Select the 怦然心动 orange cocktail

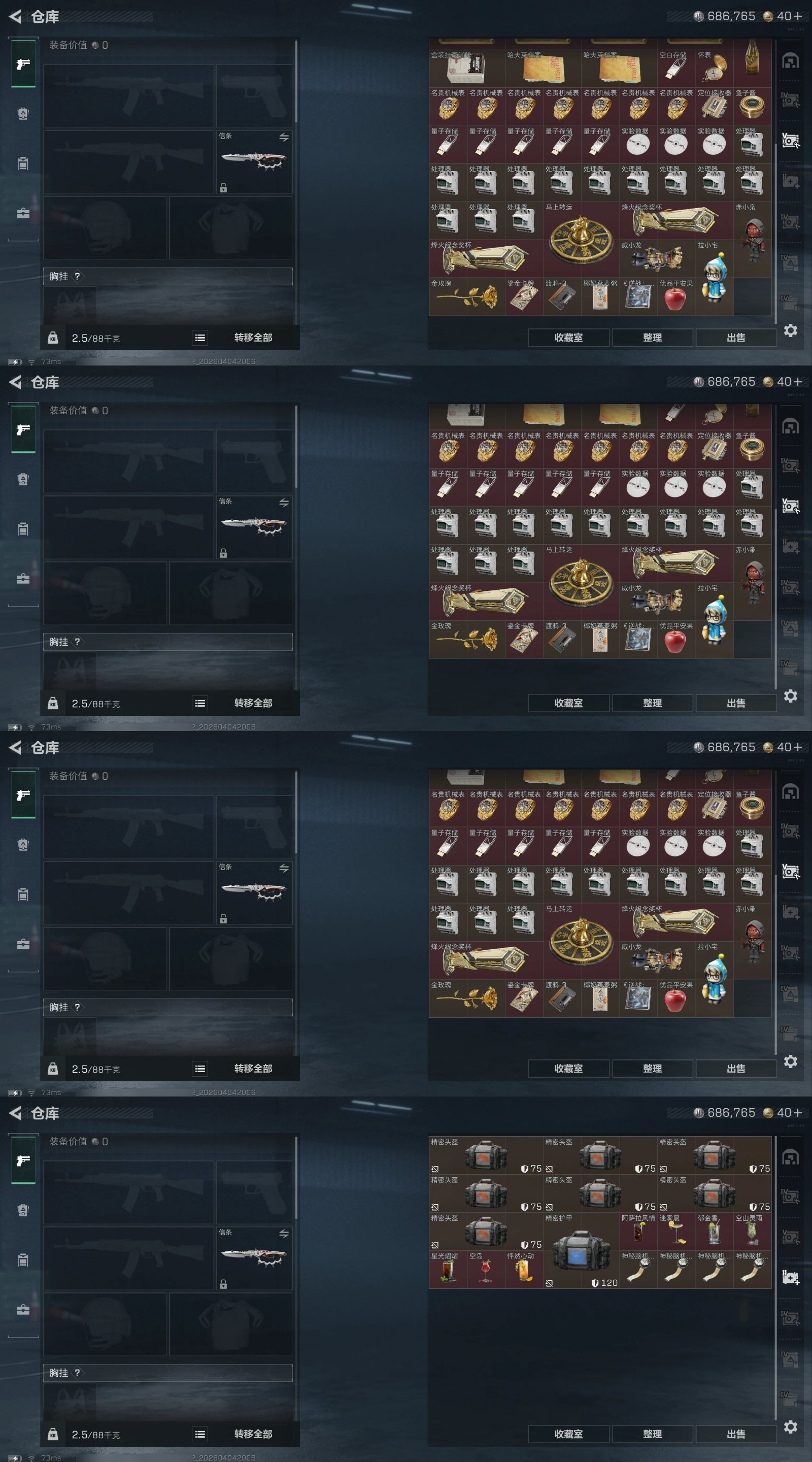tap(524, 1270)
